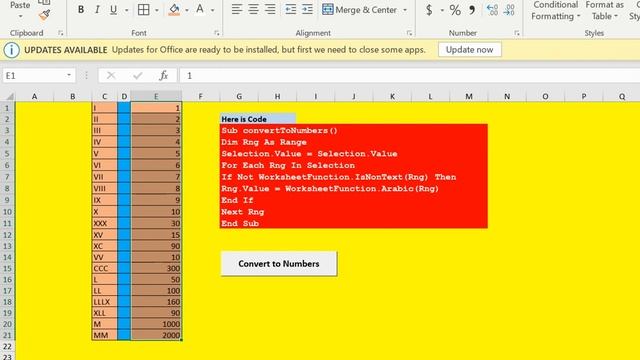Click Format Painter brush
640x360 pixels.
(44, 16)
